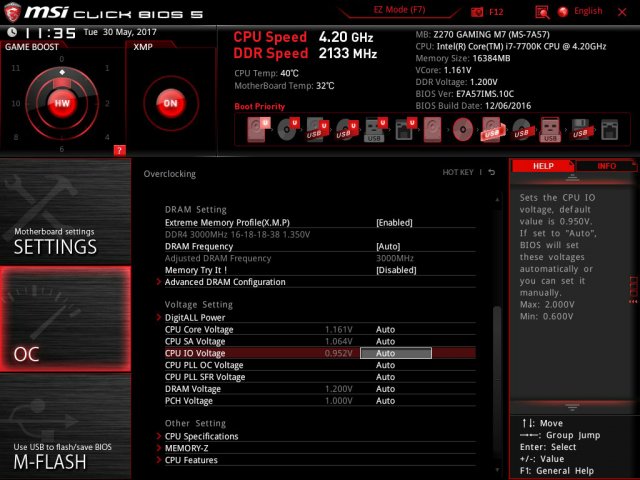The width and height of the screenshot is (640, 480).
Task: Select the UEFI hard disk boot device icon
Action: click(x=258, y=129)
